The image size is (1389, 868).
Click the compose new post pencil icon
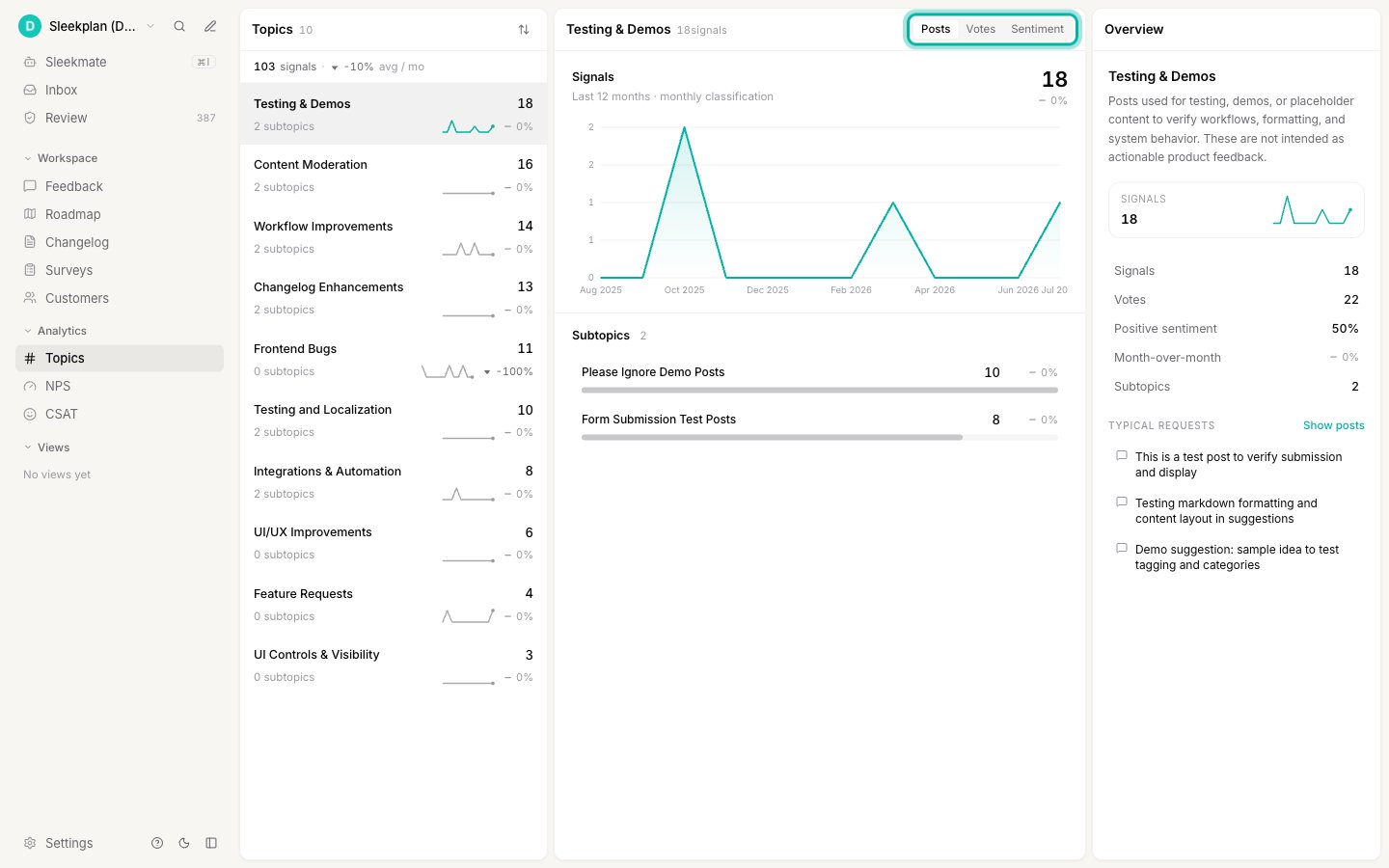(210, 26)
